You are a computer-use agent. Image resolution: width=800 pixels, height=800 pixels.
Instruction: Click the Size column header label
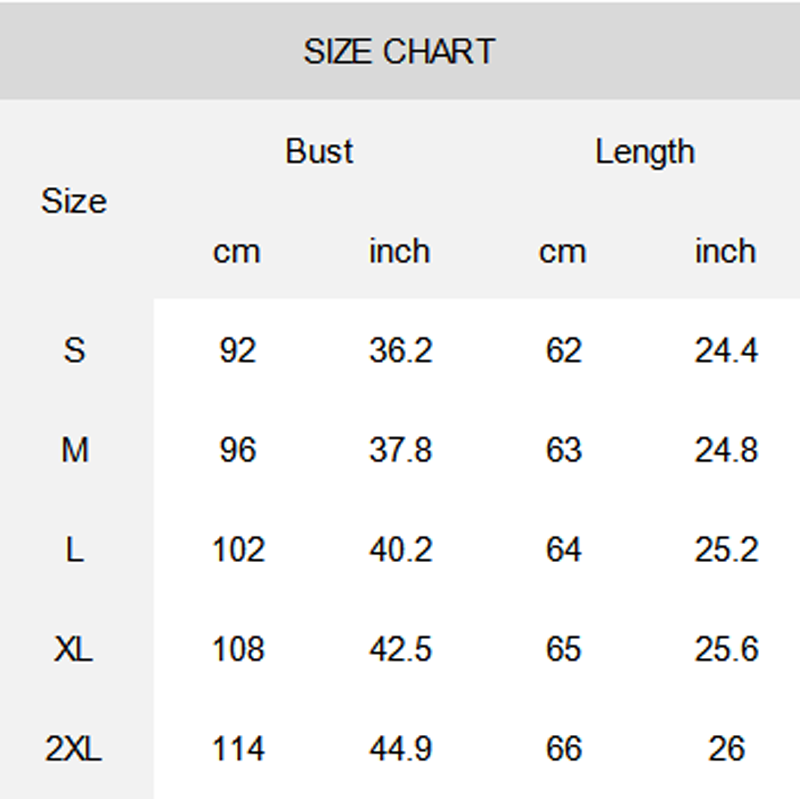point(74,202)
